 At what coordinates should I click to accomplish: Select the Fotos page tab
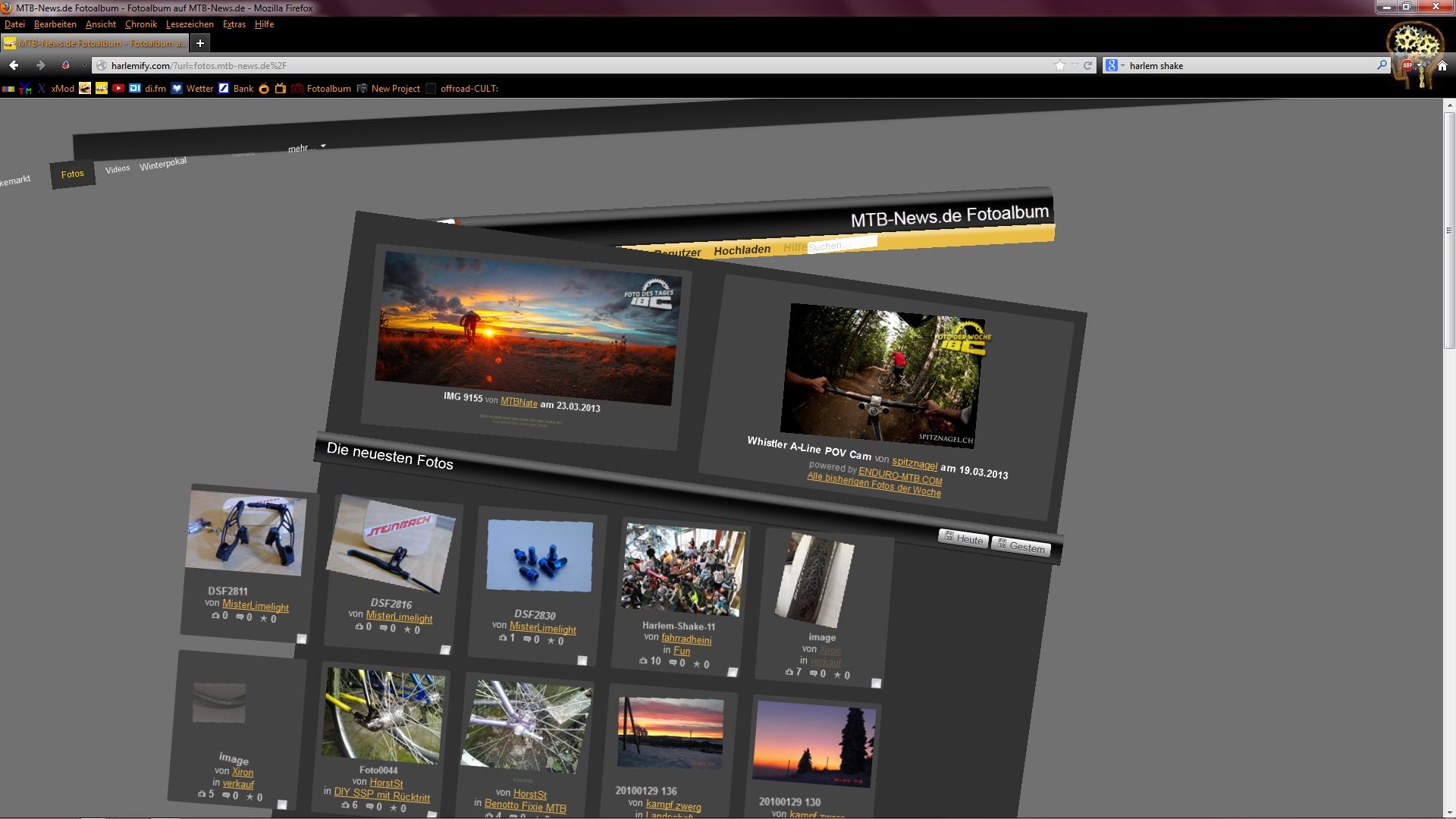point(73,174)
